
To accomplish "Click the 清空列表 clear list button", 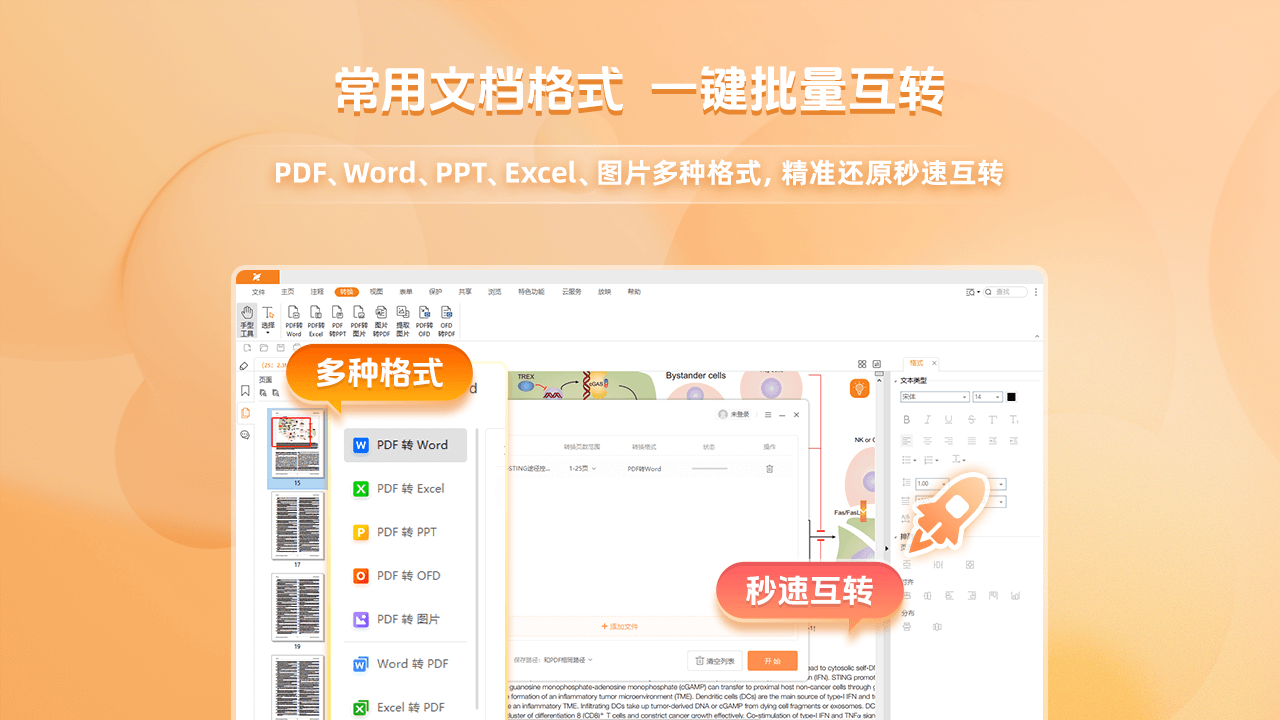I will 714,661.
